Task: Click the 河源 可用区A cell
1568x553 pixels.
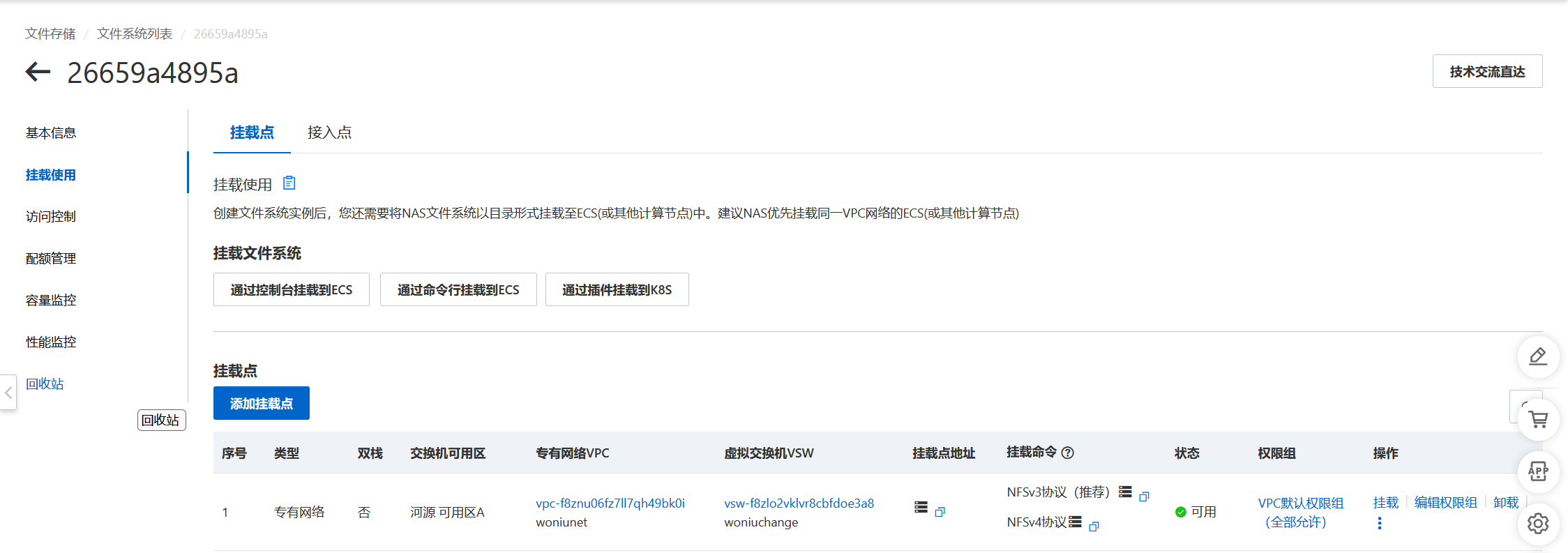Action: (x=447, y=513)
